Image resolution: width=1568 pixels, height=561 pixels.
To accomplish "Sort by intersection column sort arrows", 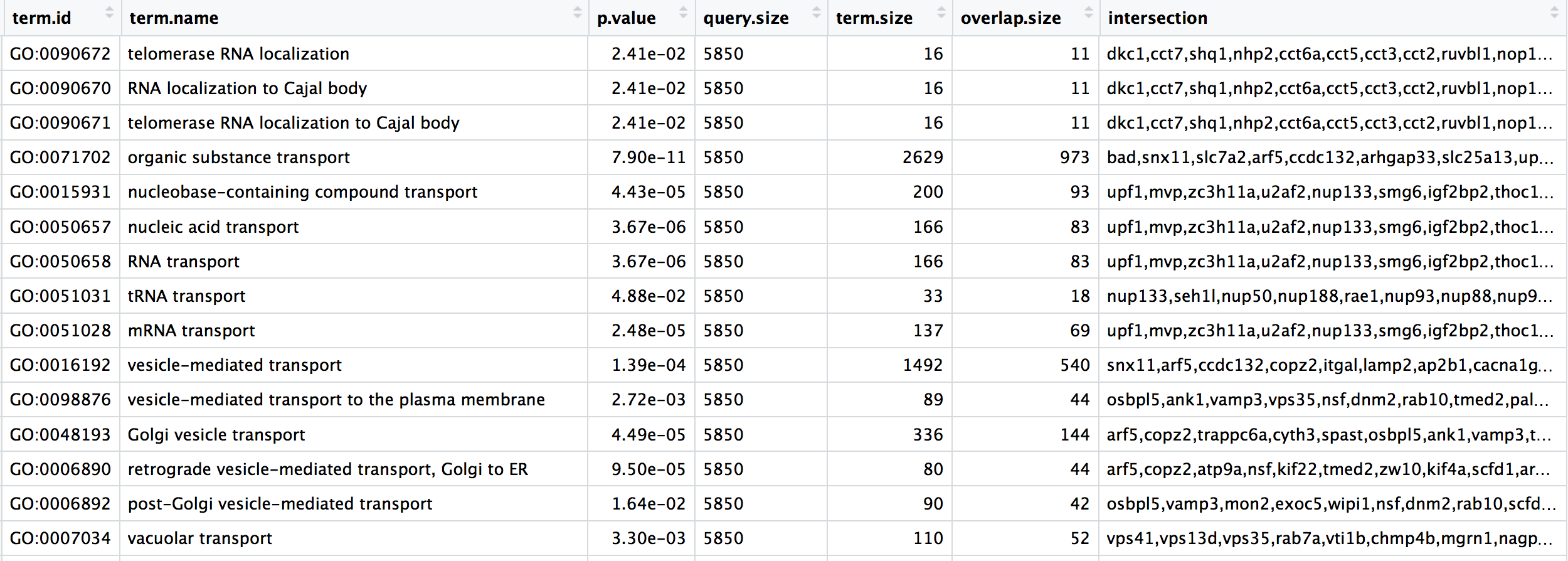I will pos(1554,13).
